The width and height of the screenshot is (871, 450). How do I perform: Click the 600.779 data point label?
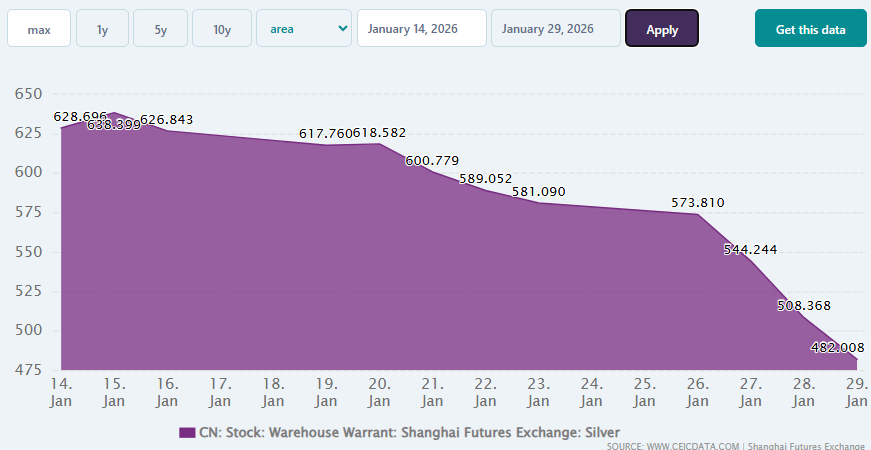[432, 161]
